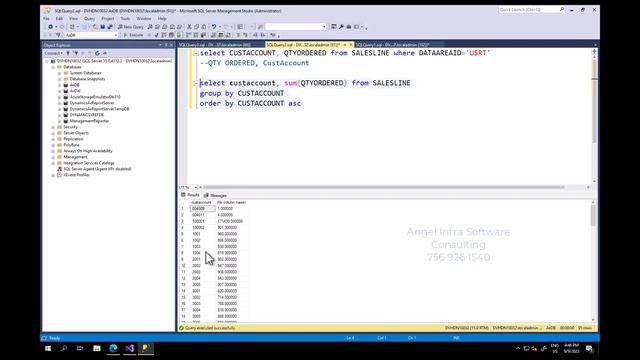Open Microsoft Edge from the taskbar
Viewport: 640px width, 360px height.
tap(113, 348)
